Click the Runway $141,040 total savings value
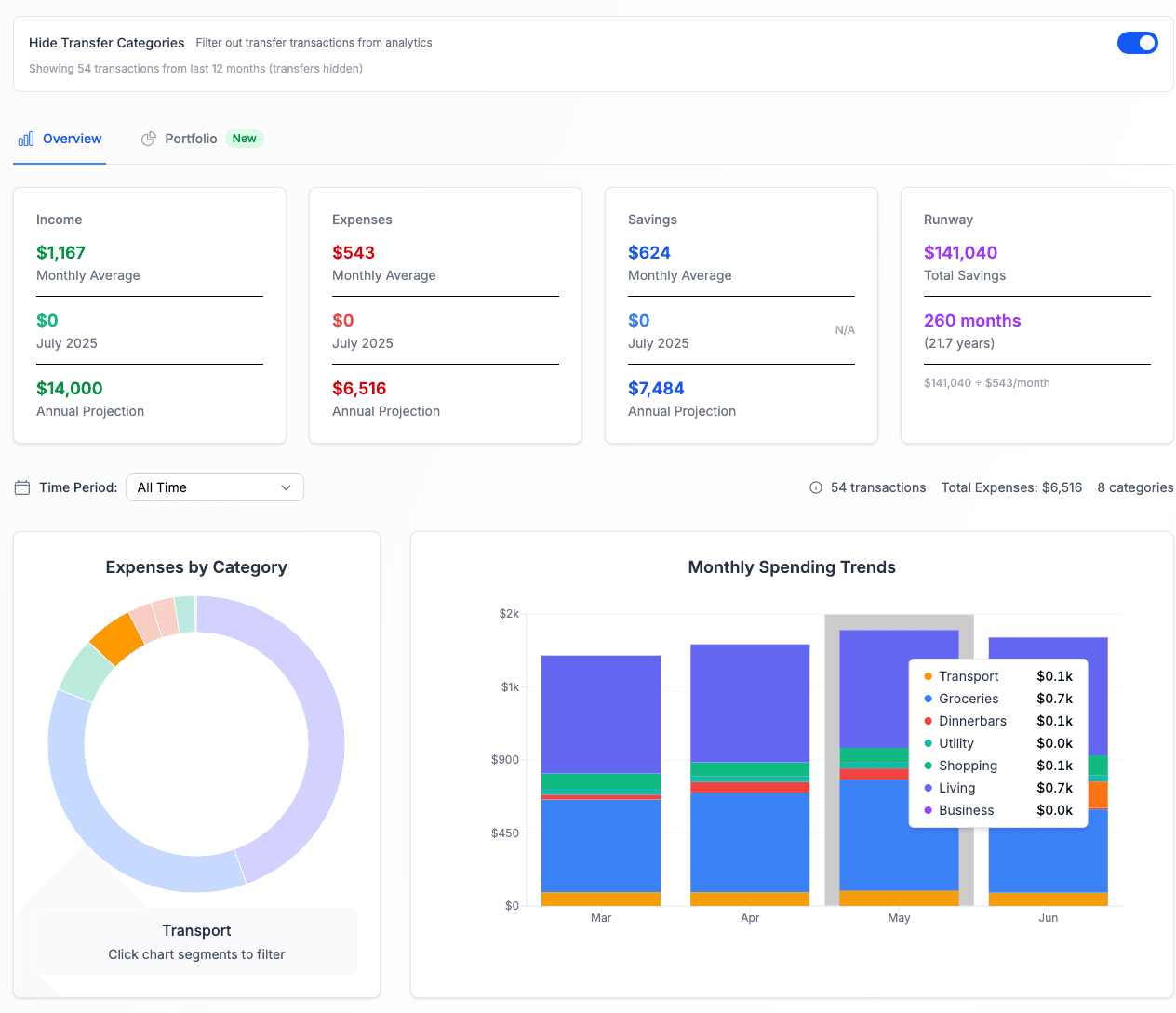 (960, 253)
